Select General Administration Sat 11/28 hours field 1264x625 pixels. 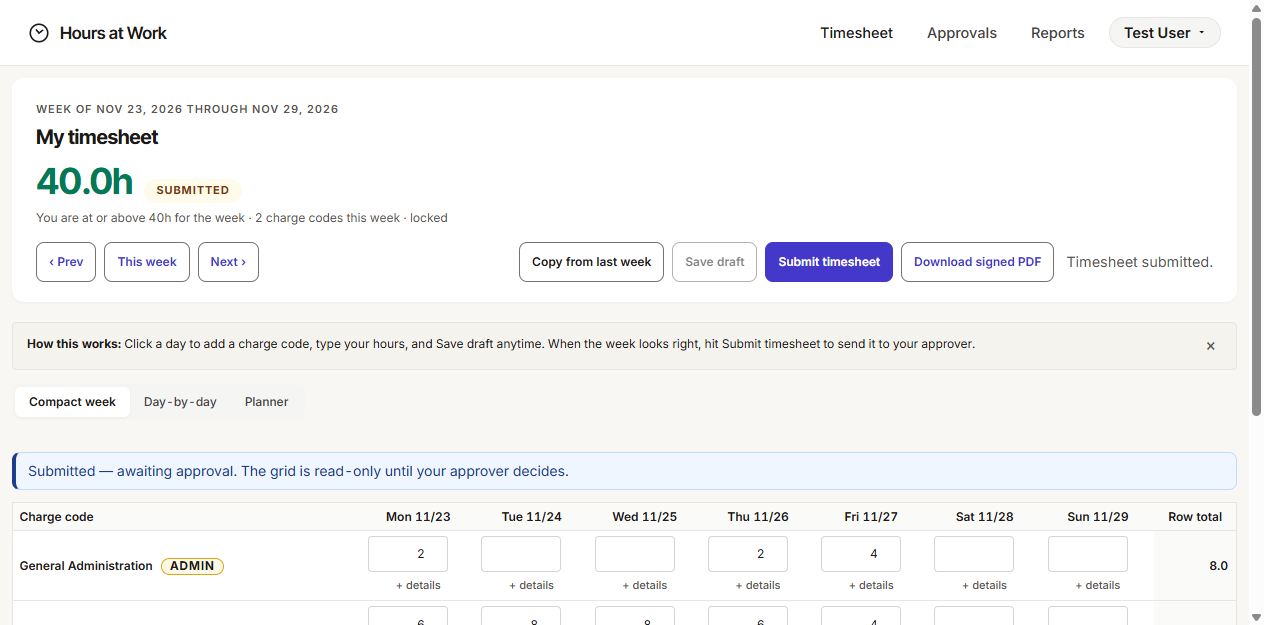[x=974, y=554]
